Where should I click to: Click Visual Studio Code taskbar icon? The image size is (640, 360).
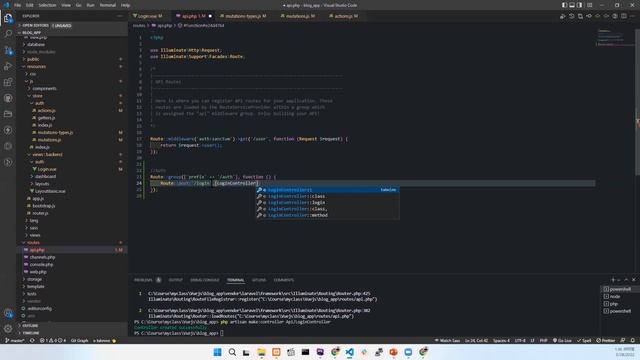[350, 352]
